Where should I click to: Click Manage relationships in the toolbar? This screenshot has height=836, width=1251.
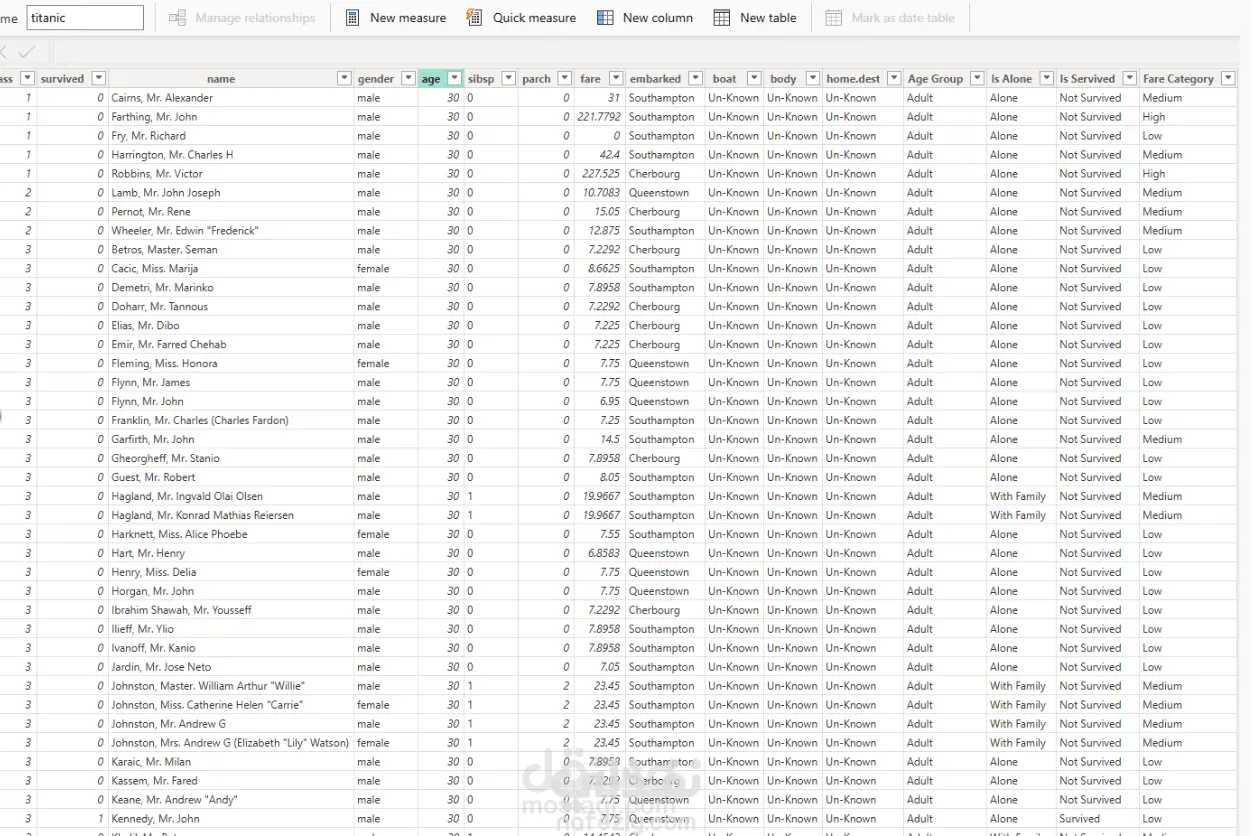(x=243, y=18)
